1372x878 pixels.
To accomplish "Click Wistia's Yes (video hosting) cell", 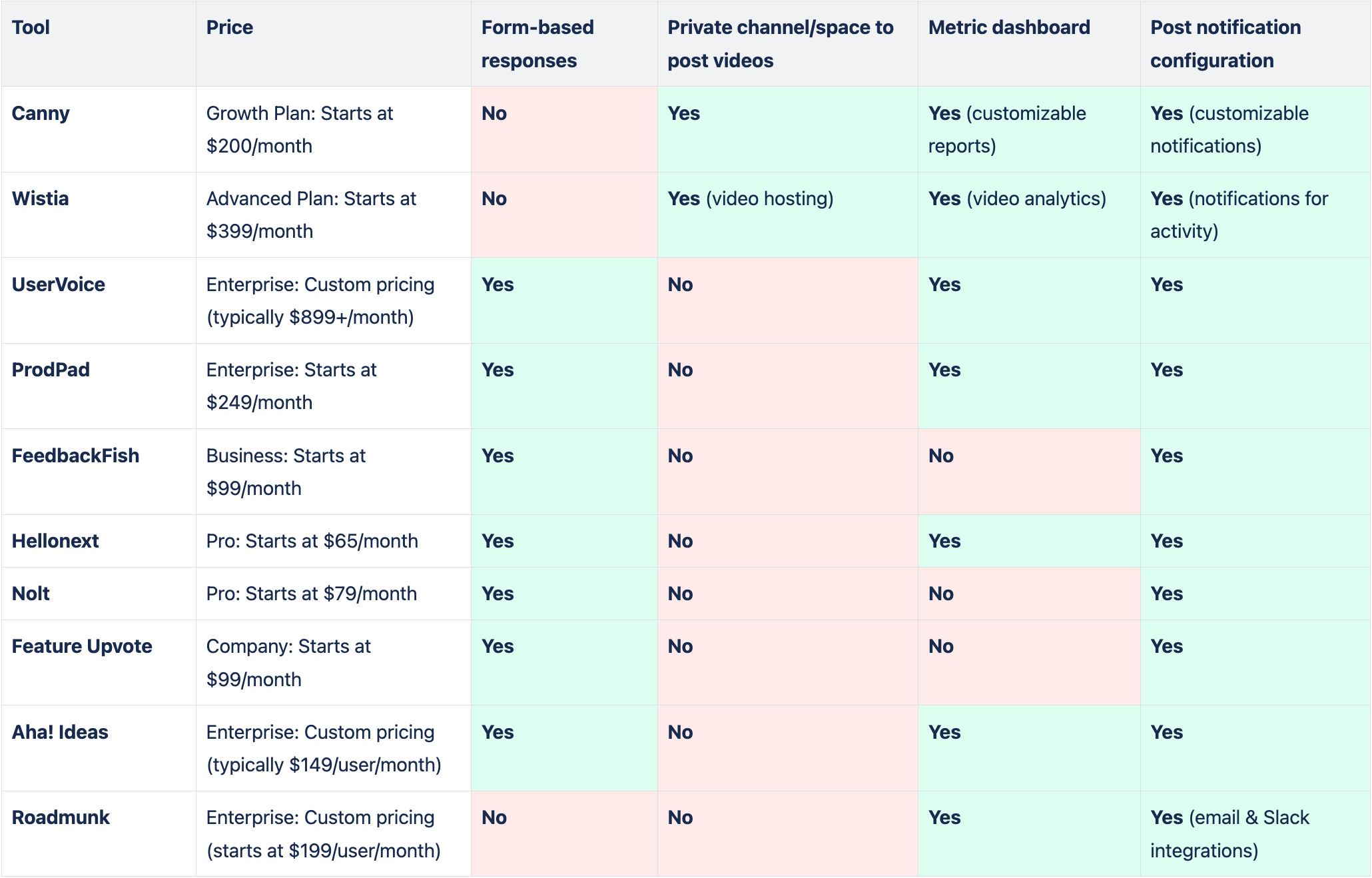I will (x=751, y=199).
